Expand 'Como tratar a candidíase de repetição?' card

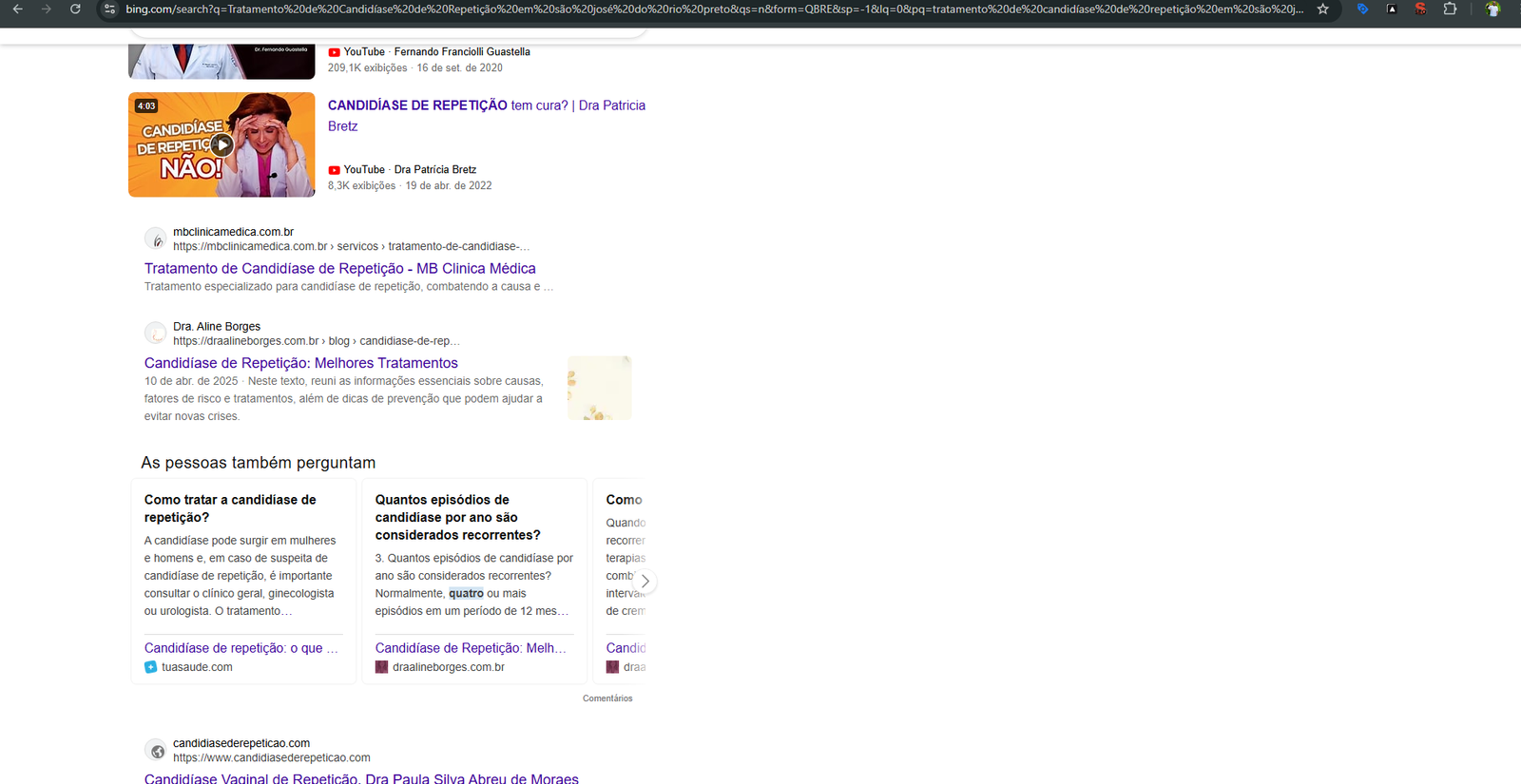[230, 508]
